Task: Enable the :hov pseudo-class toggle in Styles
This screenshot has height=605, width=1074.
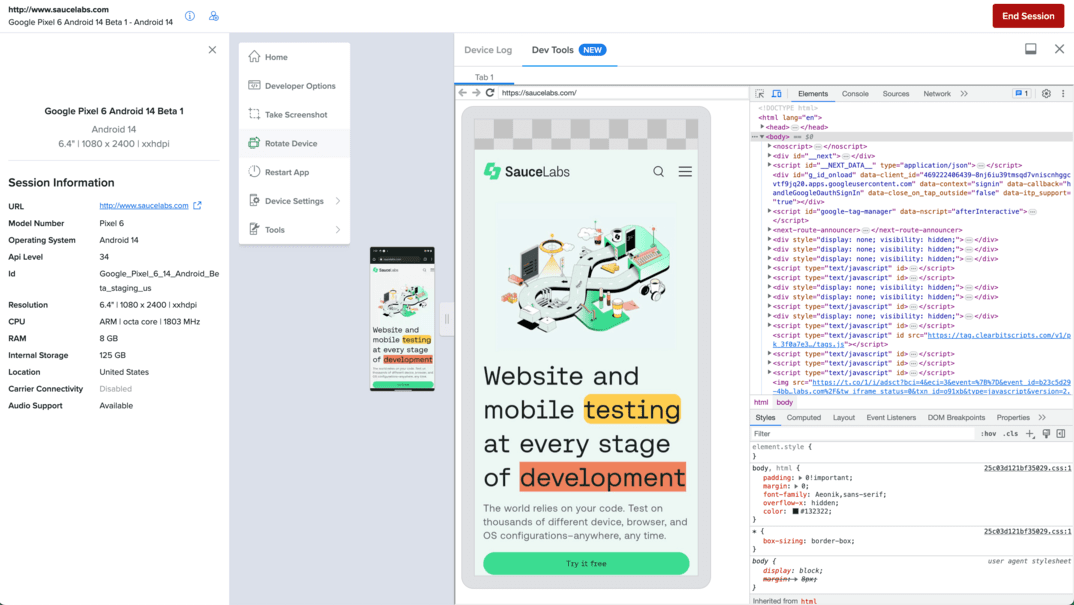Action: click(987, 433)
